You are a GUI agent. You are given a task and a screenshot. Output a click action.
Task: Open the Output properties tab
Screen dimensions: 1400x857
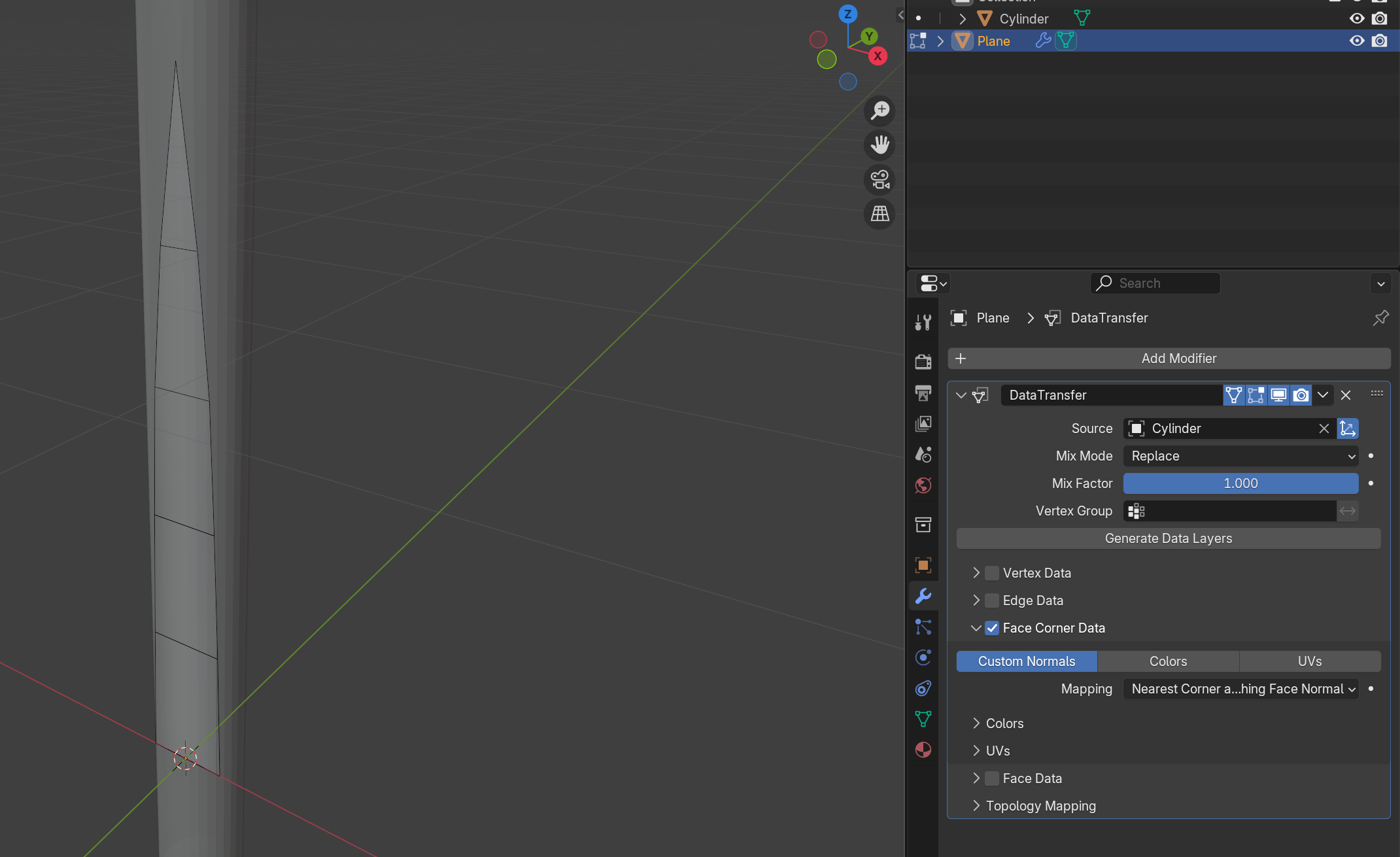(x=923, y=393)
